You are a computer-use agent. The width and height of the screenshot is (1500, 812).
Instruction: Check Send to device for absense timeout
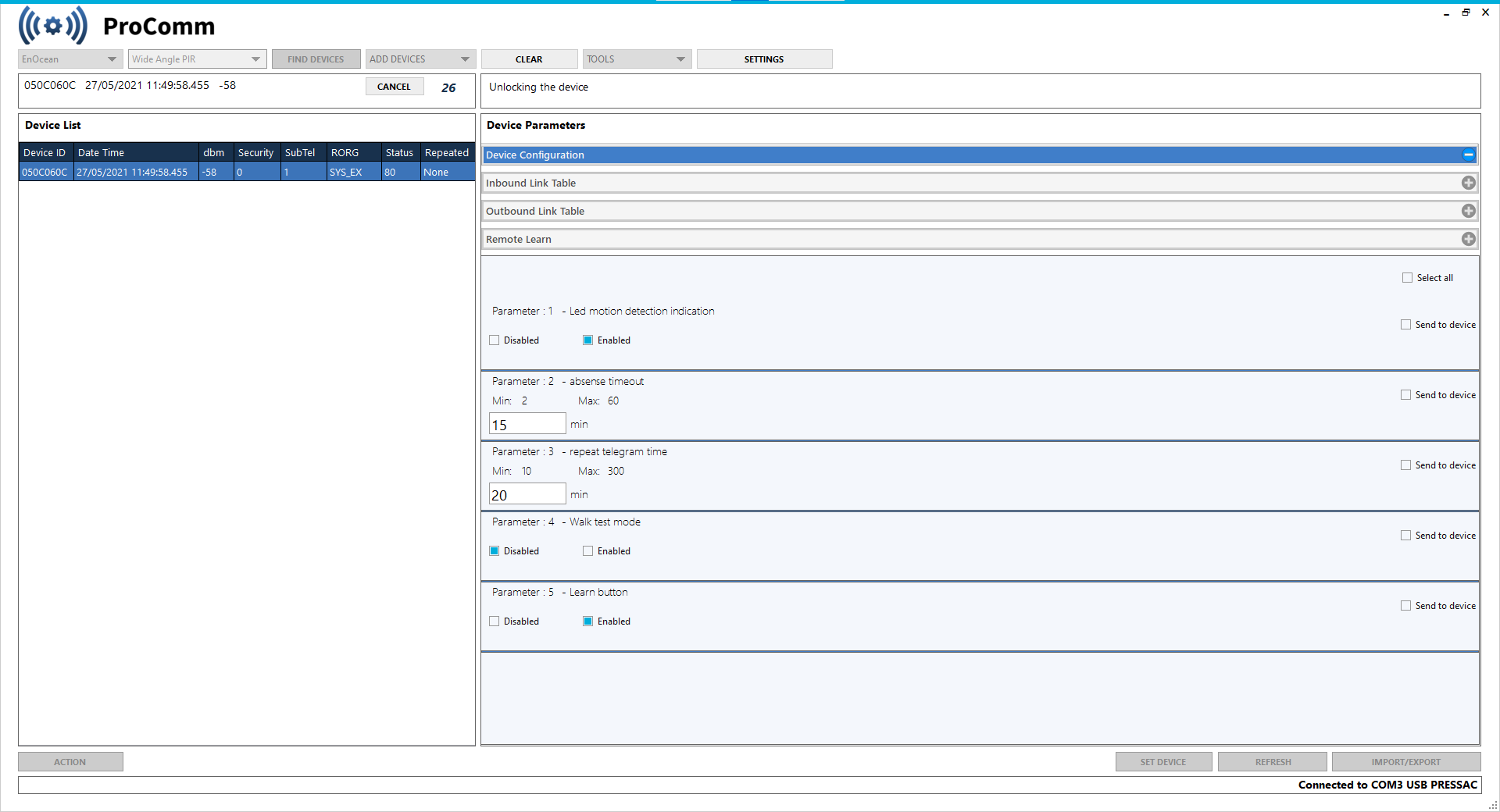(1405, 394)
